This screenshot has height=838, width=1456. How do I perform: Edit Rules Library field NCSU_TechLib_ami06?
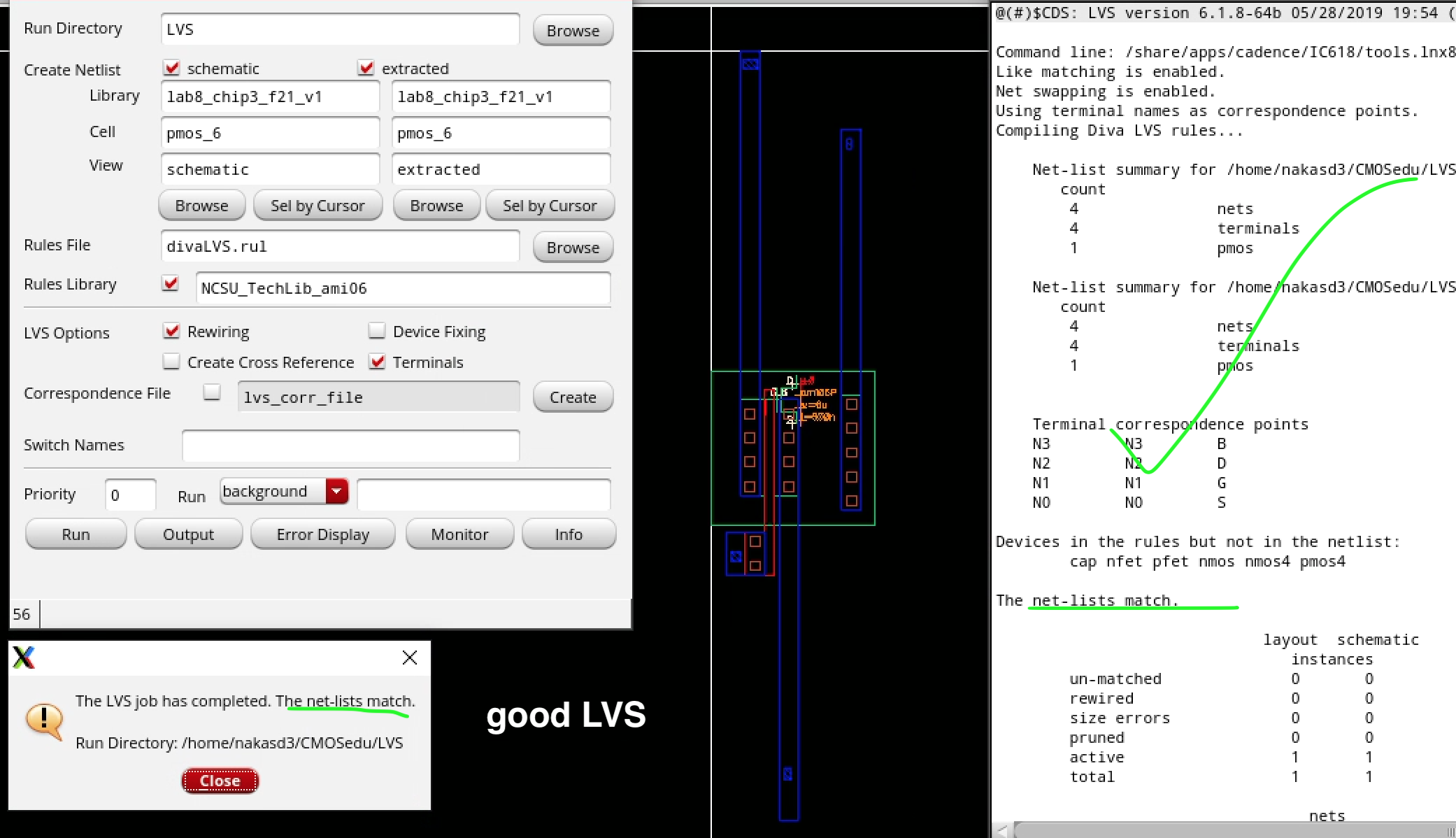click(x=403, y=288)
